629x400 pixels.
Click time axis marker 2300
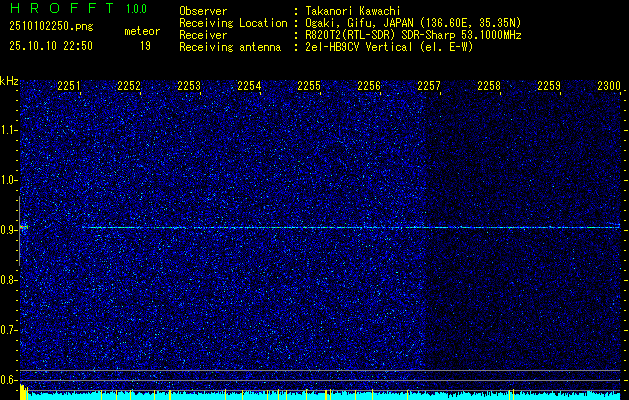609,86
